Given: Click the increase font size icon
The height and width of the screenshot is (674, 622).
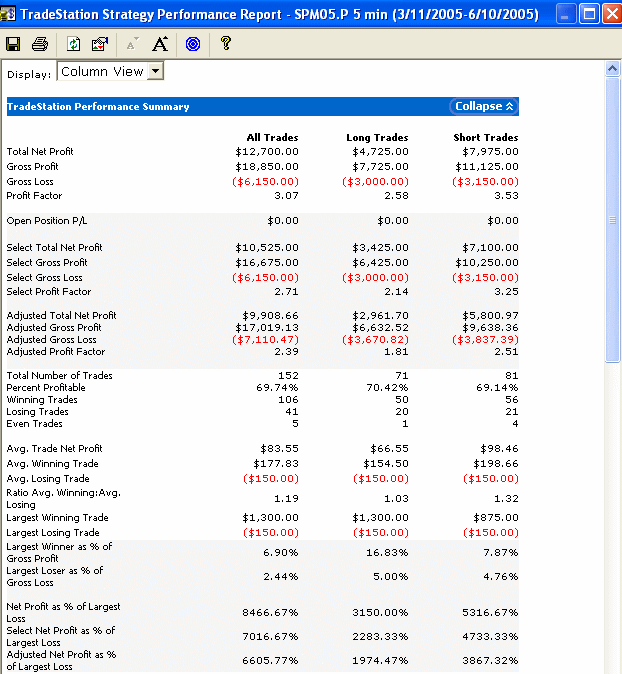Looking at the screenshot, I should pos(160,44).
